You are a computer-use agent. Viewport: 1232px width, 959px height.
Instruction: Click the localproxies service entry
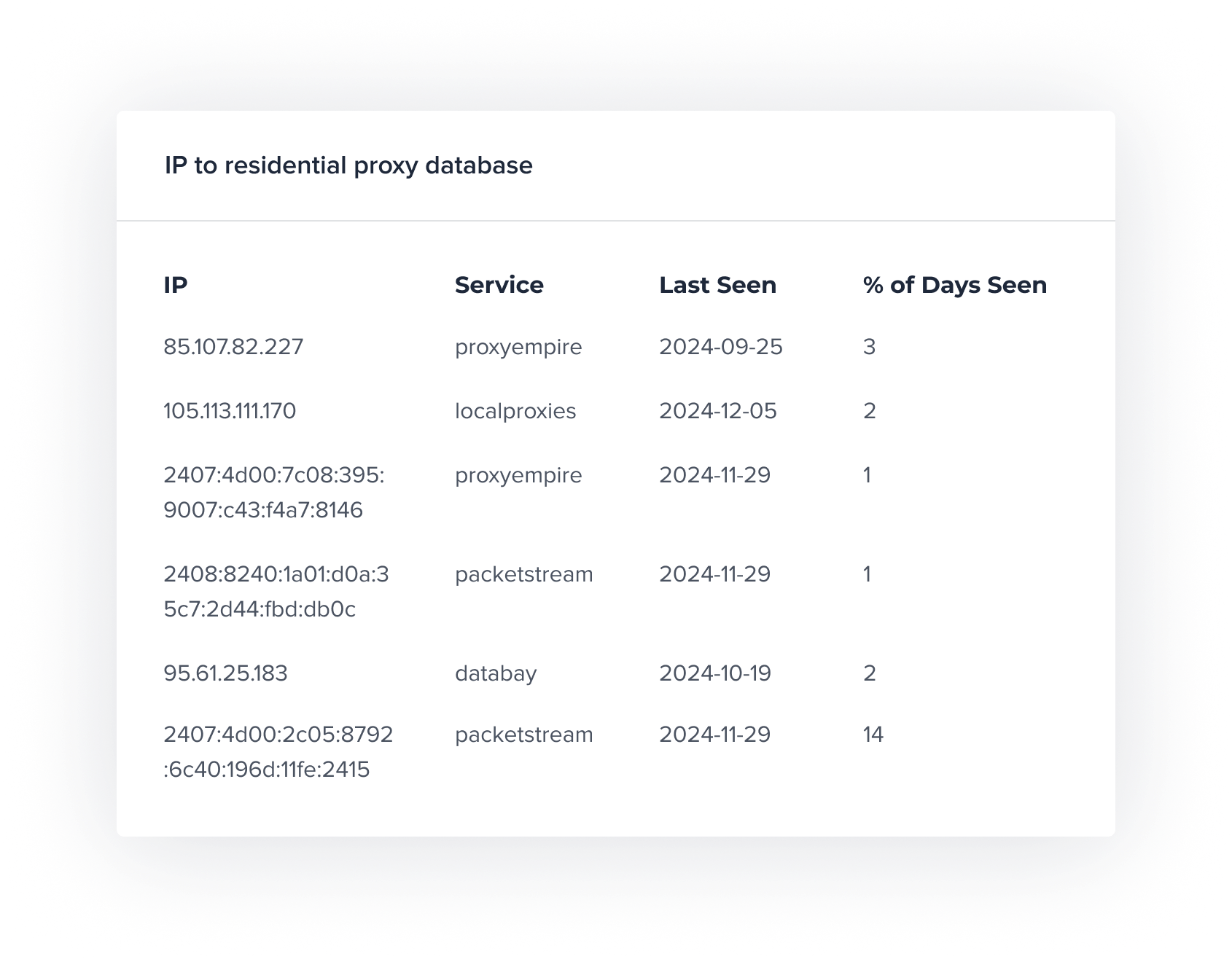[x=515, y=411]
